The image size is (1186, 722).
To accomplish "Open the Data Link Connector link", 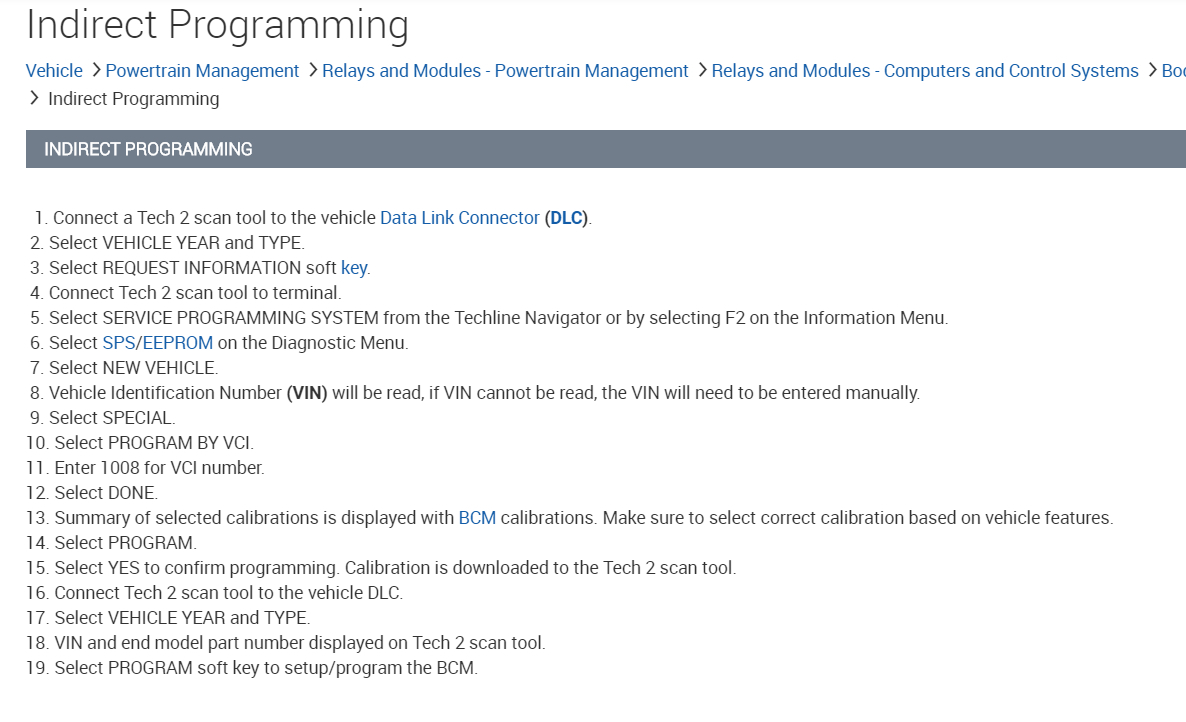I will (460, 218).
